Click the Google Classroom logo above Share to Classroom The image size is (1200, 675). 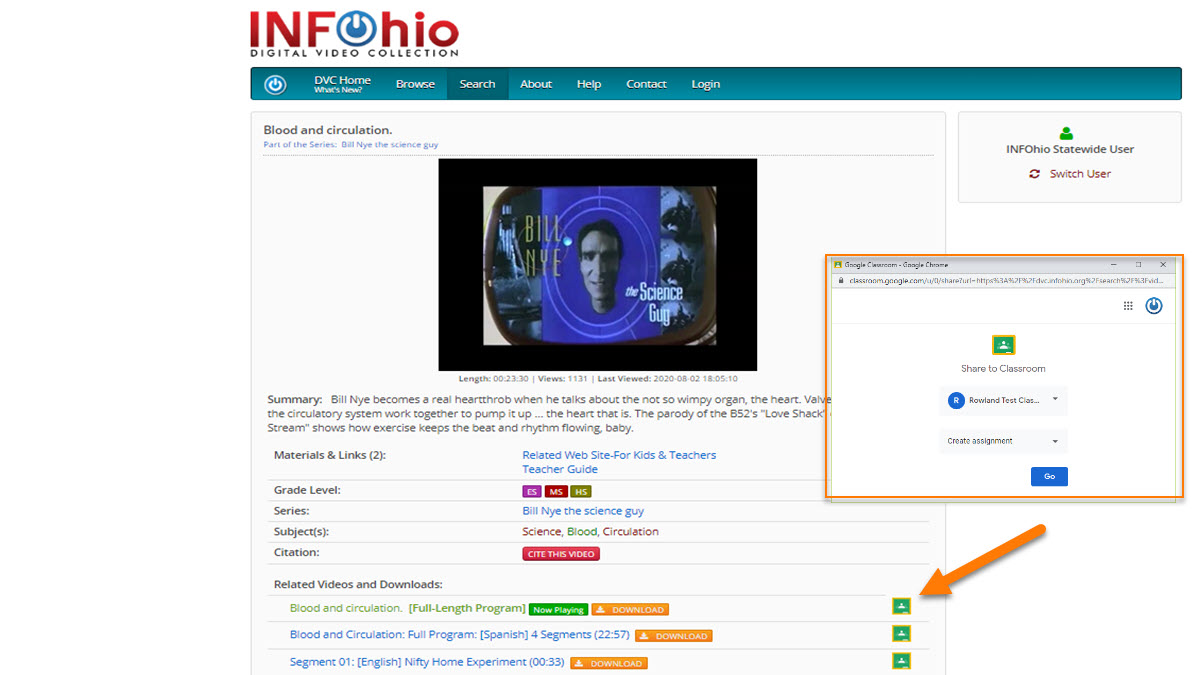[1004, 346]
